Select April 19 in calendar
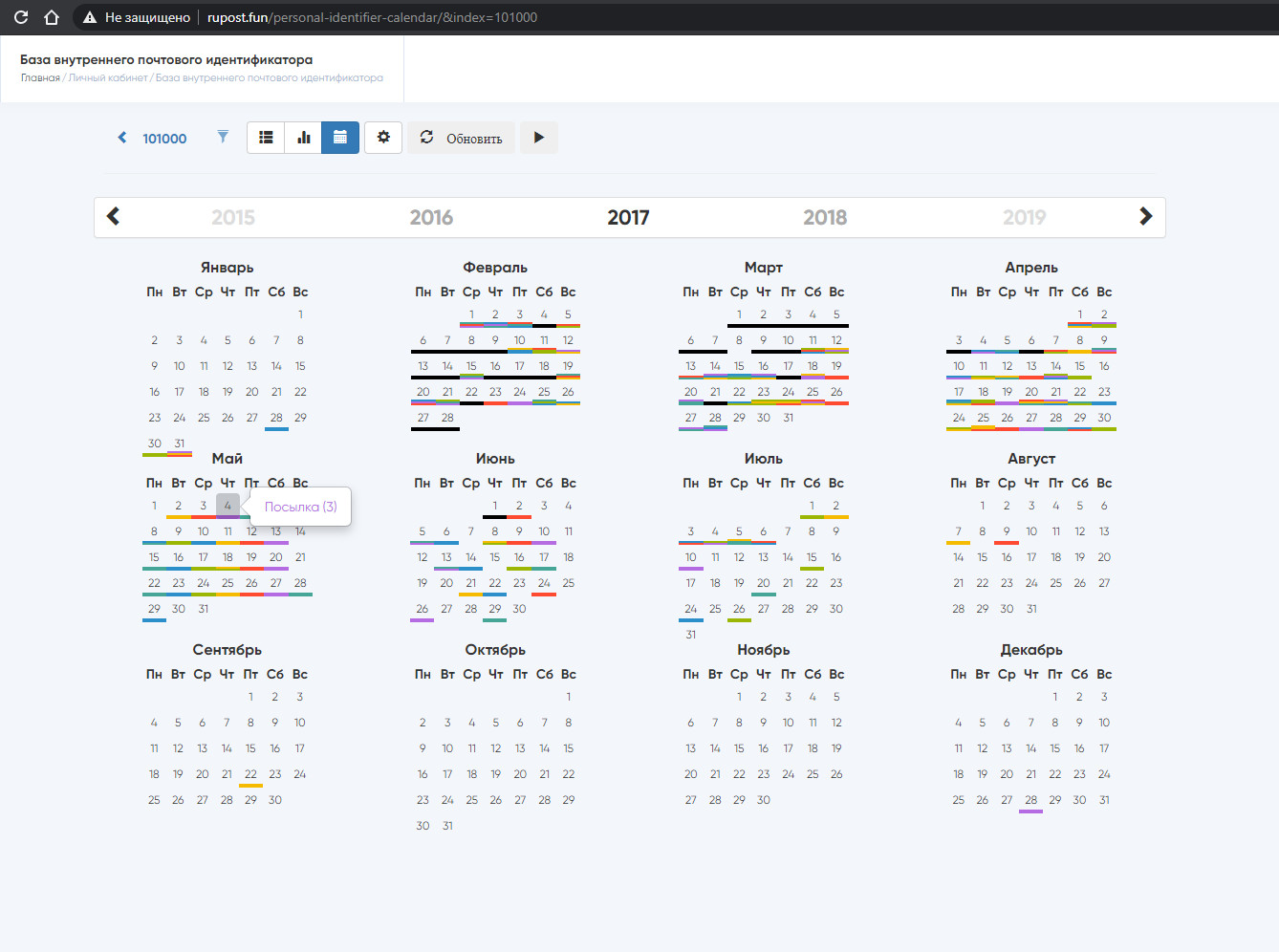 tap(1008, 392)
